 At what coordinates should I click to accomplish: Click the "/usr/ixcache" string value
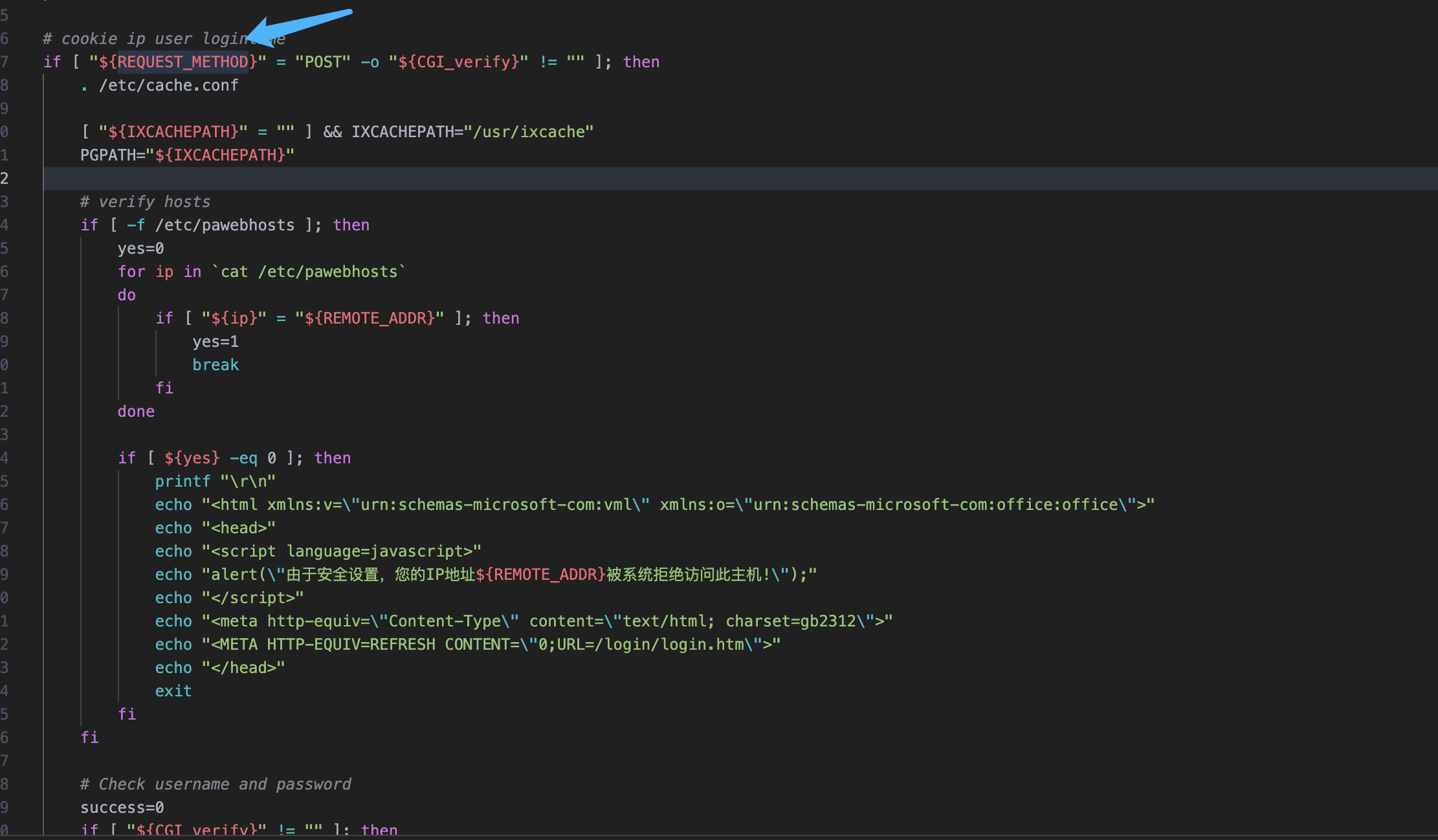coord(528,132)
